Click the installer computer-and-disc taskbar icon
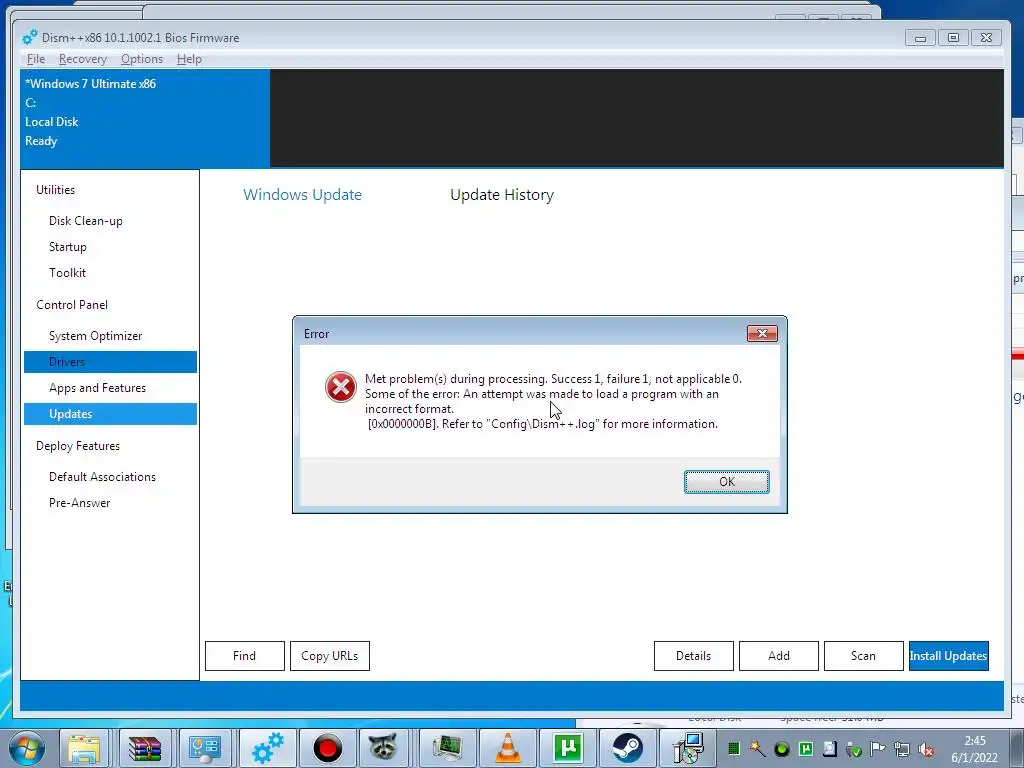Viewport: 1024px width, 768px height. click(688, 748)
